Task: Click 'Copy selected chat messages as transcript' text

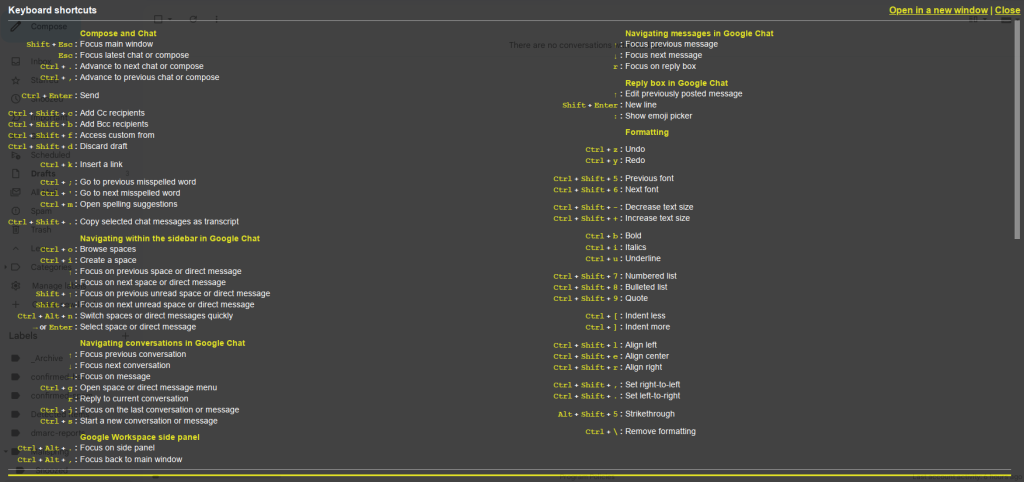Action: (x=159, y=222)
